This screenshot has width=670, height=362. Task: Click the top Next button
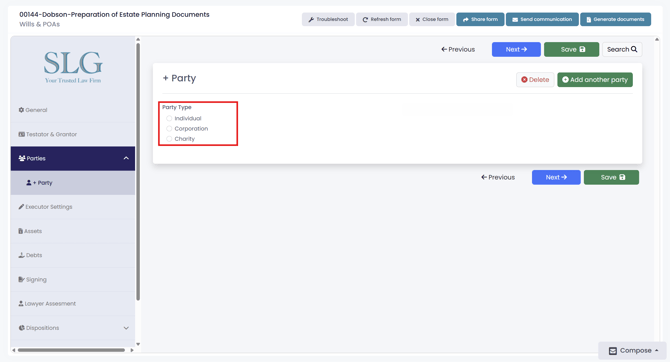pyautogui.click(x=516, y=49)
